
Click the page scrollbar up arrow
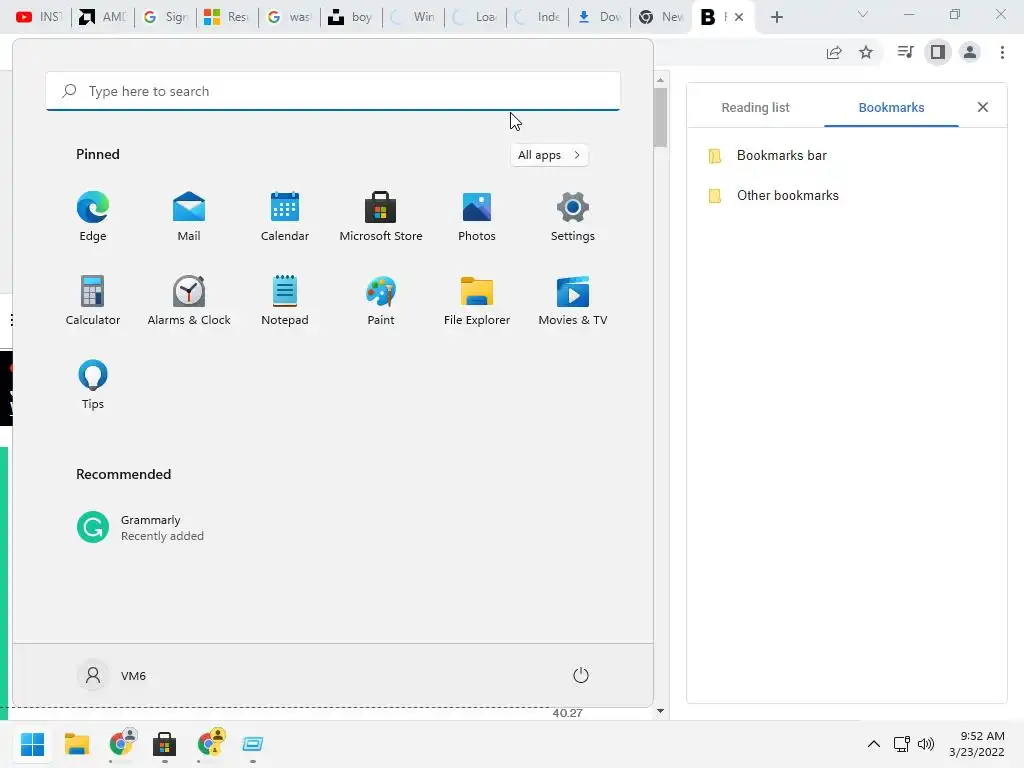click(x=660, y=80)
